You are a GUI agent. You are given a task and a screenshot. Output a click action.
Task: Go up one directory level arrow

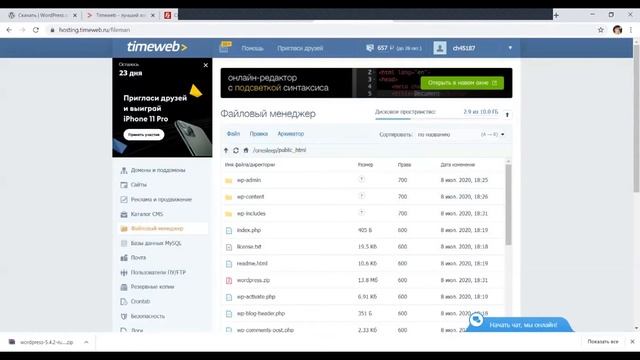226,150
